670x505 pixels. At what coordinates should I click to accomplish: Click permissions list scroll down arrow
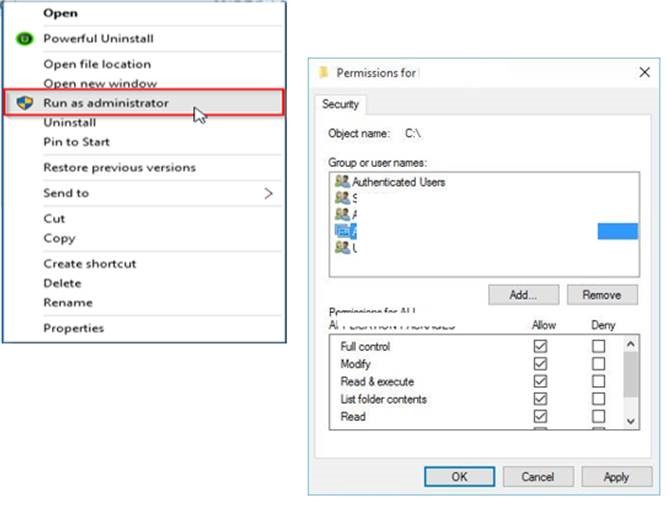pos(630,421)
